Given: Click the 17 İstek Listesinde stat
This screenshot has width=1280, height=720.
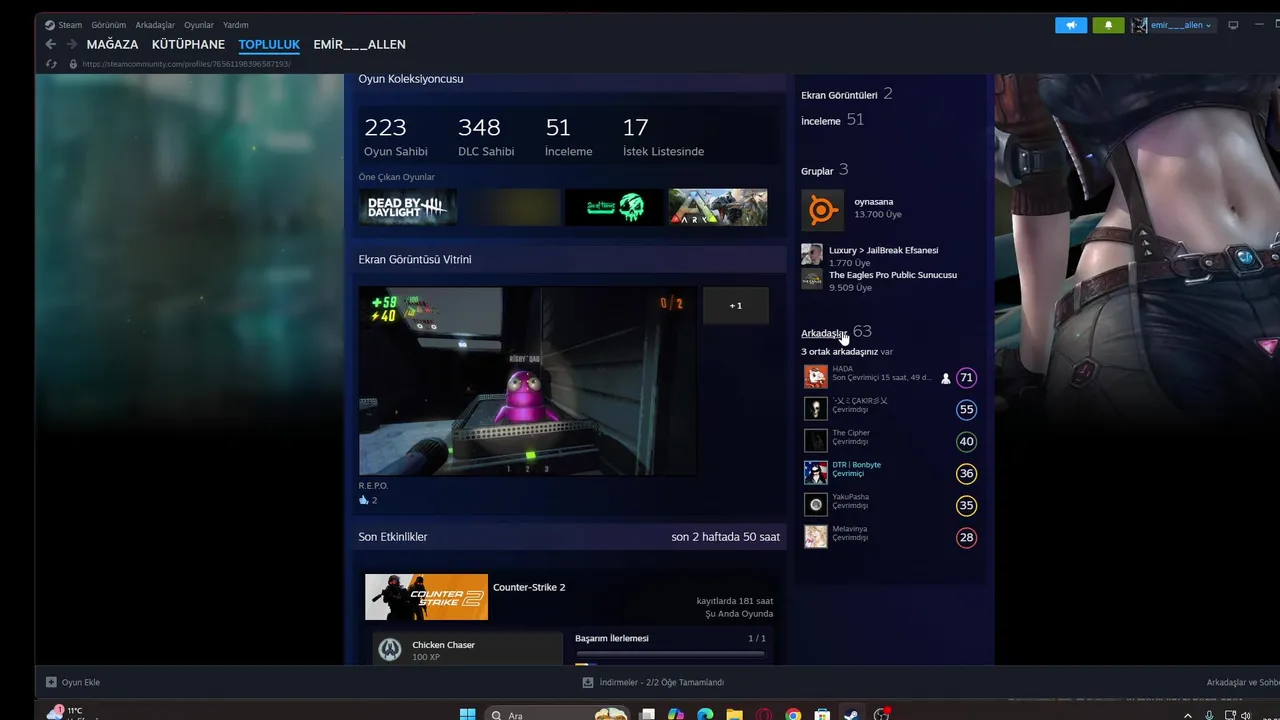Looking at the screenshot, I should 663,137.
